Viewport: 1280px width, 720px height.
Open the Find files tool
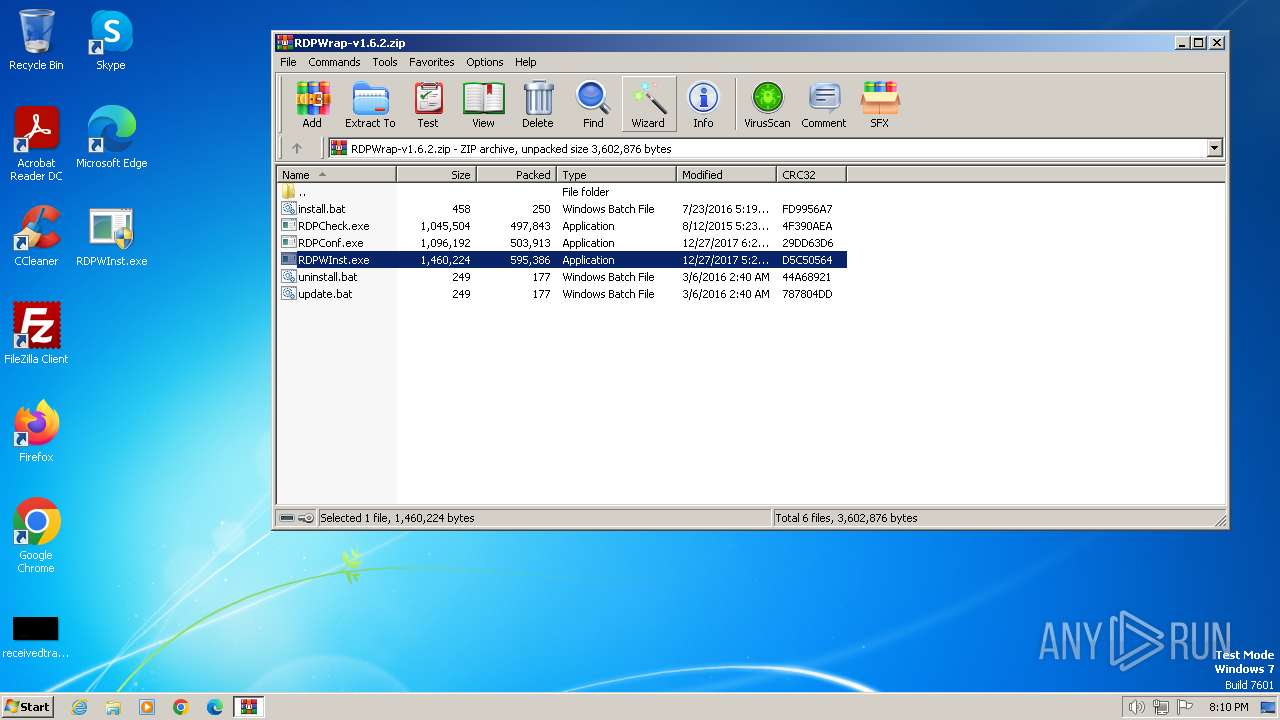tap(593, 105)
